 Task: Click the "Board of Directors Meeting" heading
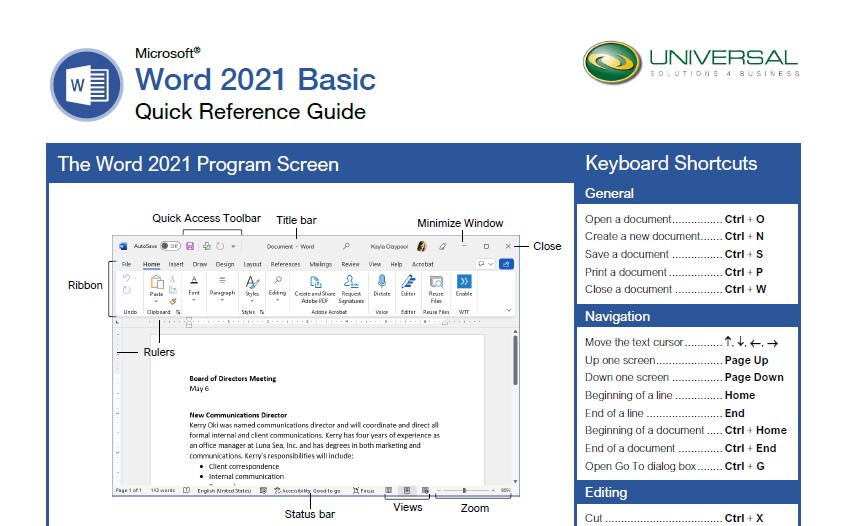[233, 379]
